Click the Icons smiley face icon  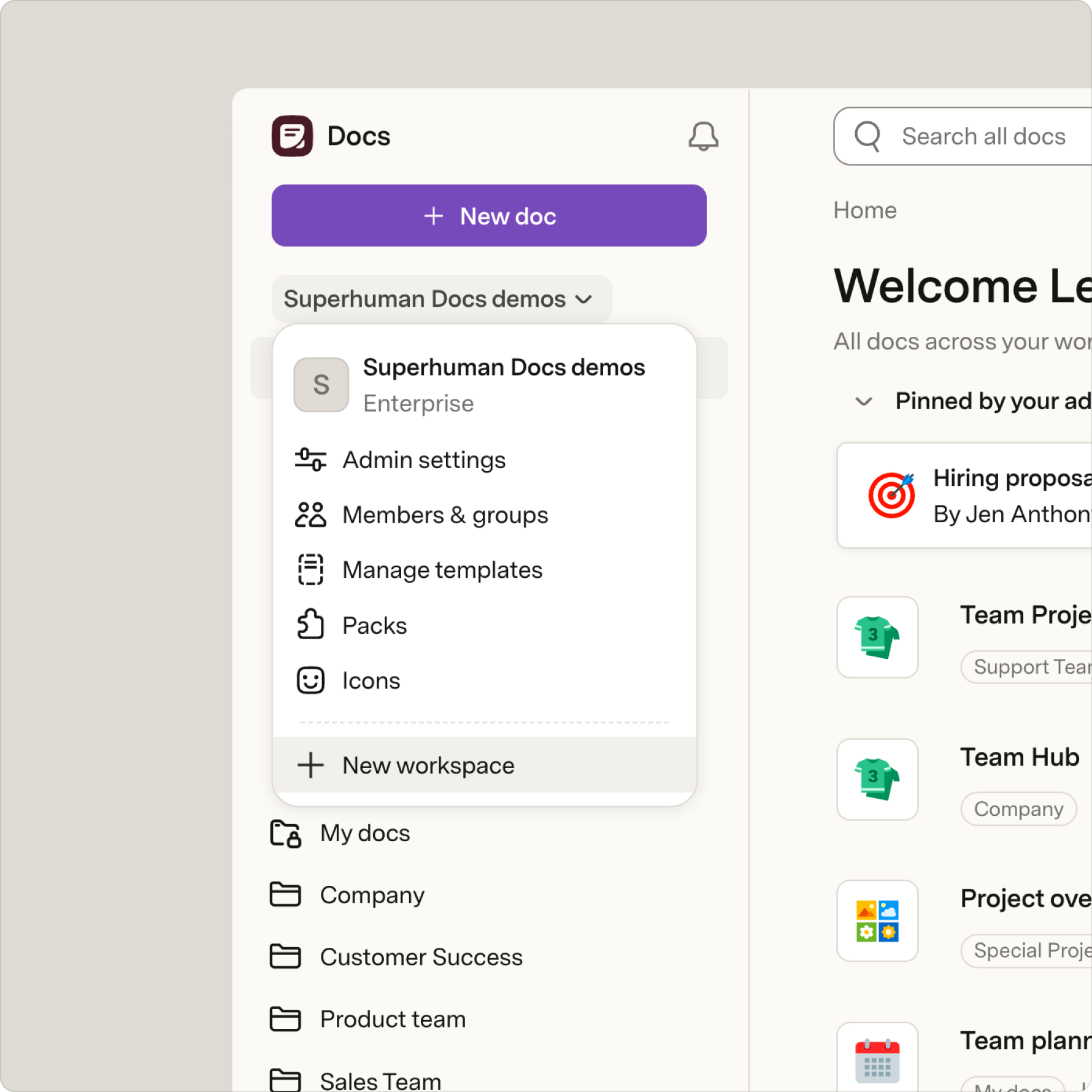[310, 680]
